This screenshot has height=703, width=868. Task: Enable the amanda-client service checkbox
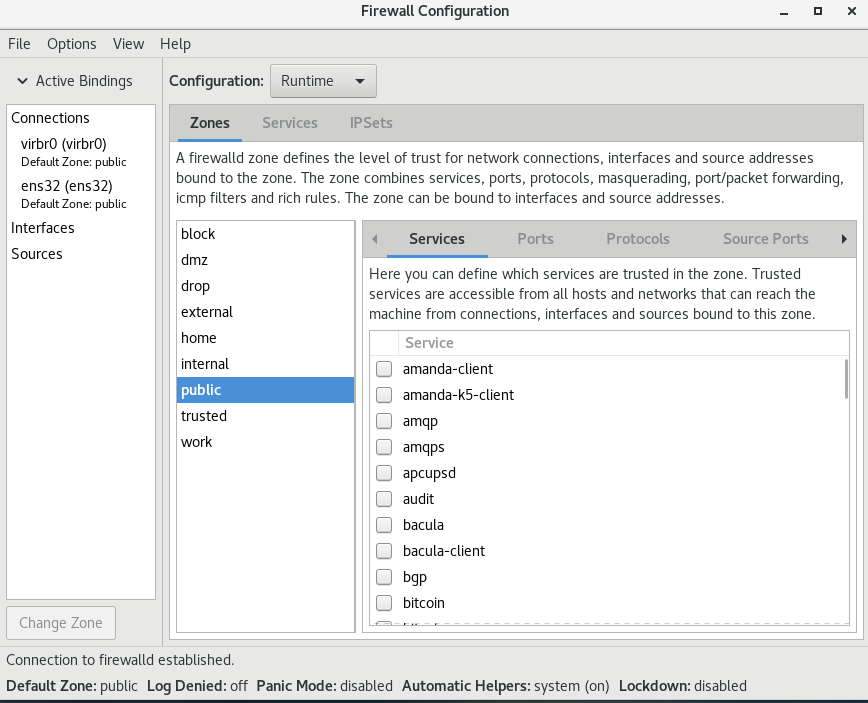point(384,369)
